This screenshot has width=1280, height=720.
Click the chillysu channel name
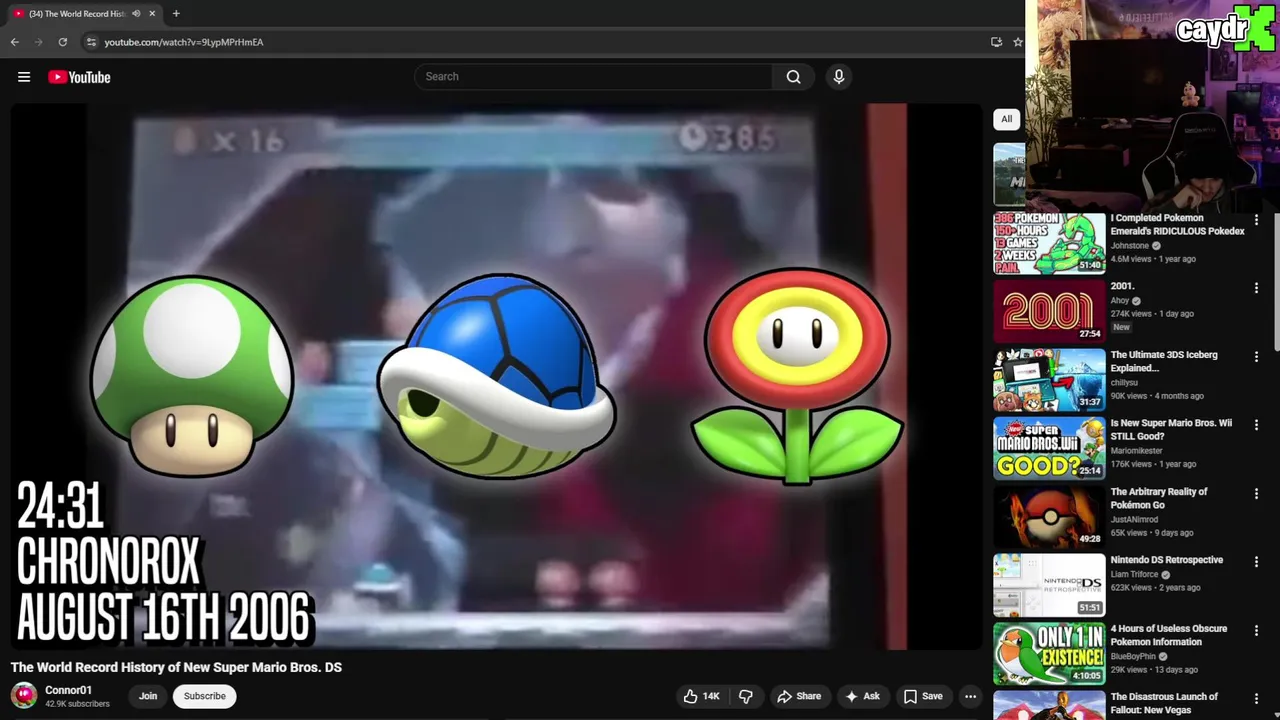coord(1124,382)
